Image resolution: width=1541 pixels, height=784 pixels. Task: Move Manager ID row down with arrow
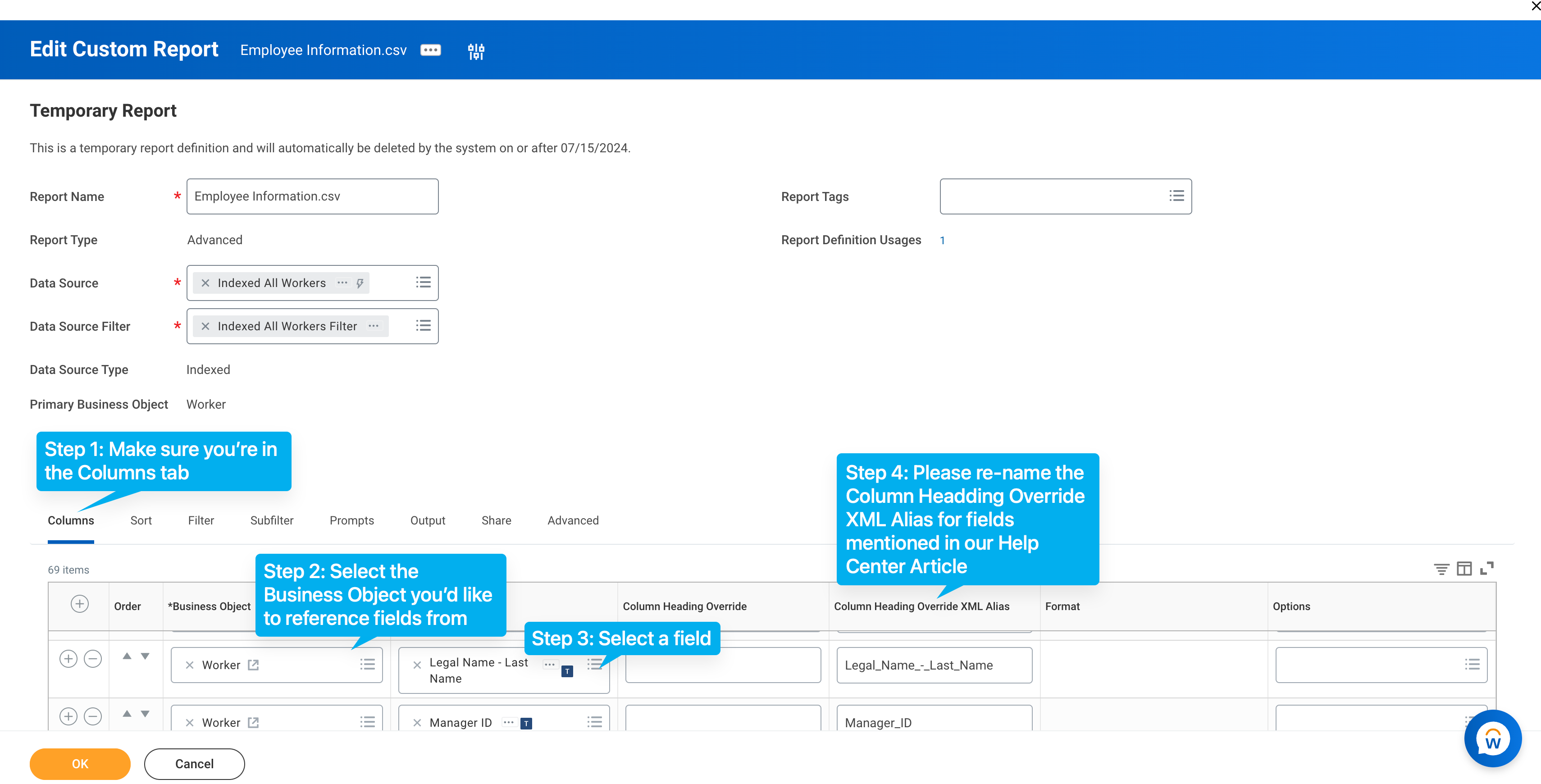click(145, 714)
